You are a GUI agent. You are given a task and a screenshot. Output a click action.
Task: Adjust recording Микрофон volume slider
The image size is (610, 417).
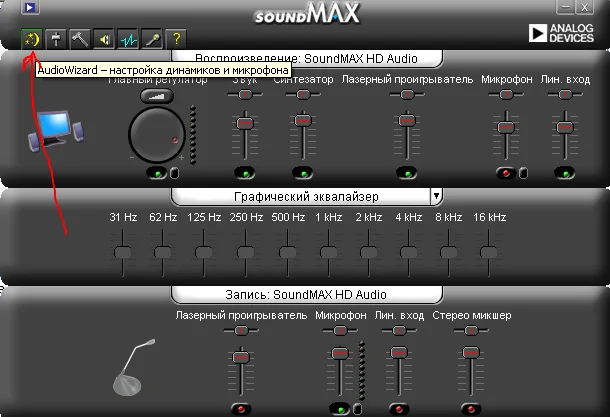pyautogui.click(x=340, y=353)
